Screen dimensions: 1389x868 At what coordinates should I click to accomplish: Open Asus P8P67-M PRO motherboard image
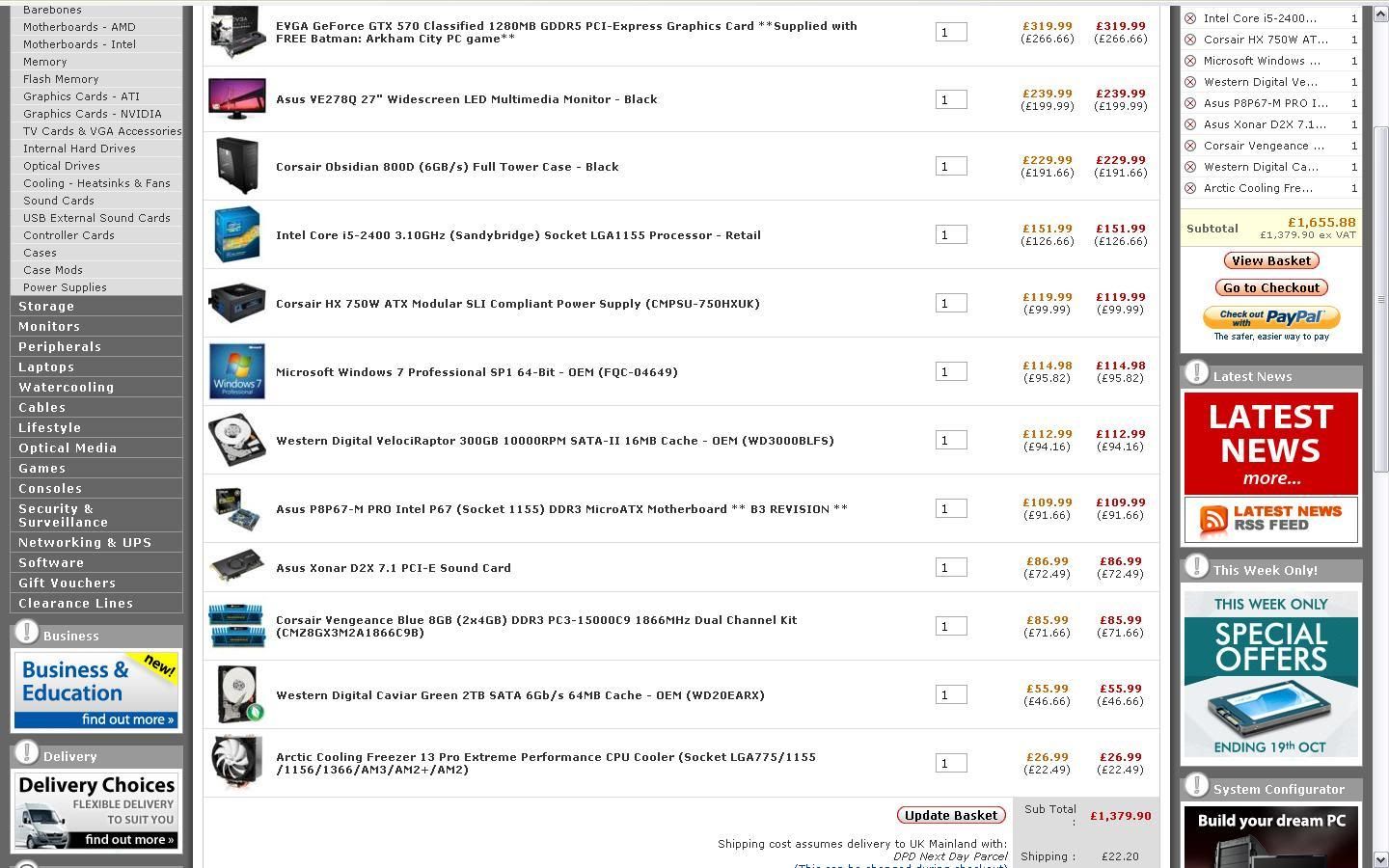(237, 508)
